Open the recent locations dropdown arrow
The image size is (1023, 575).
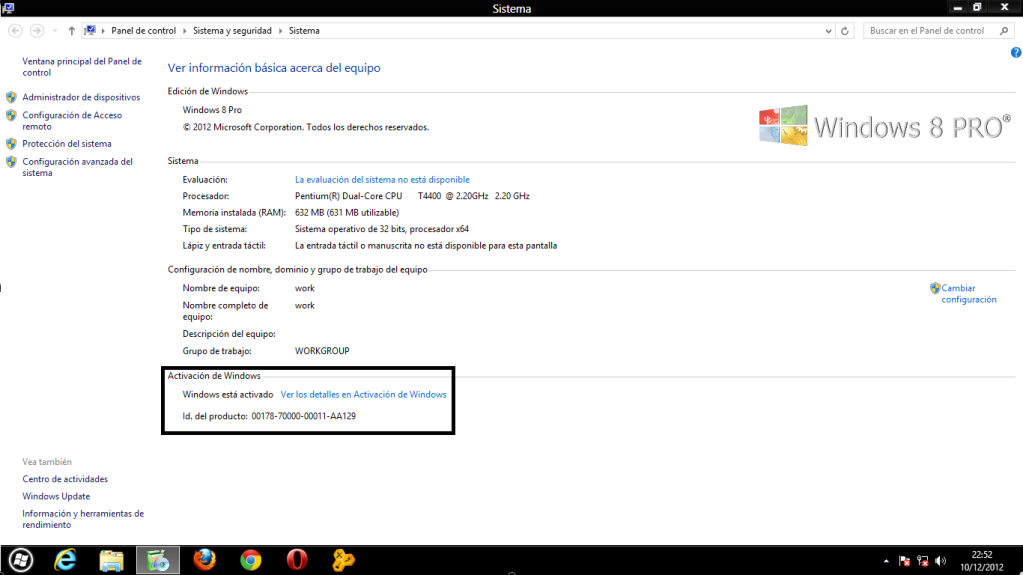(x=55, y=31)
